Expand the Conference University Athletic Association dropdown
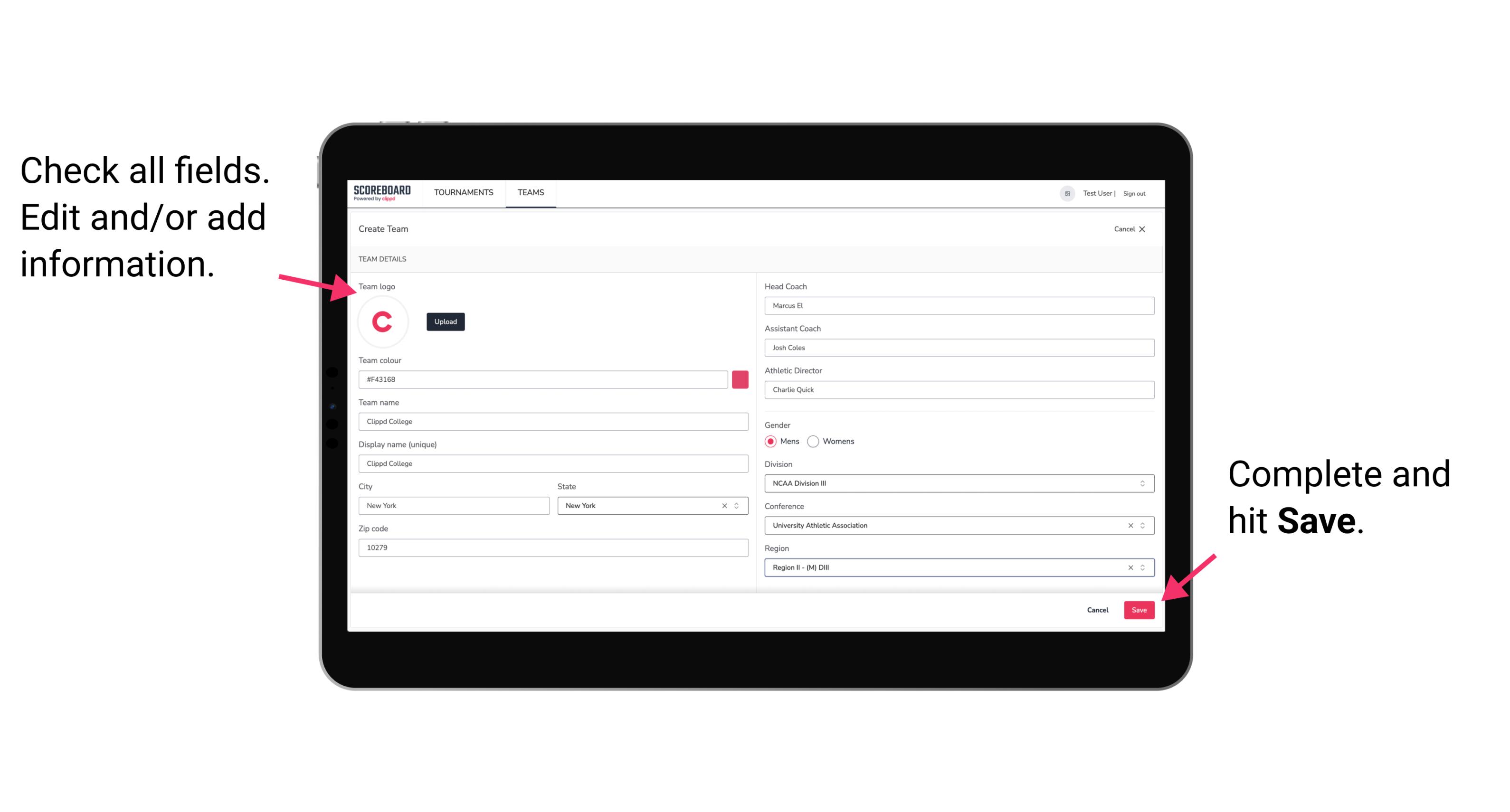 [1143, 525]
